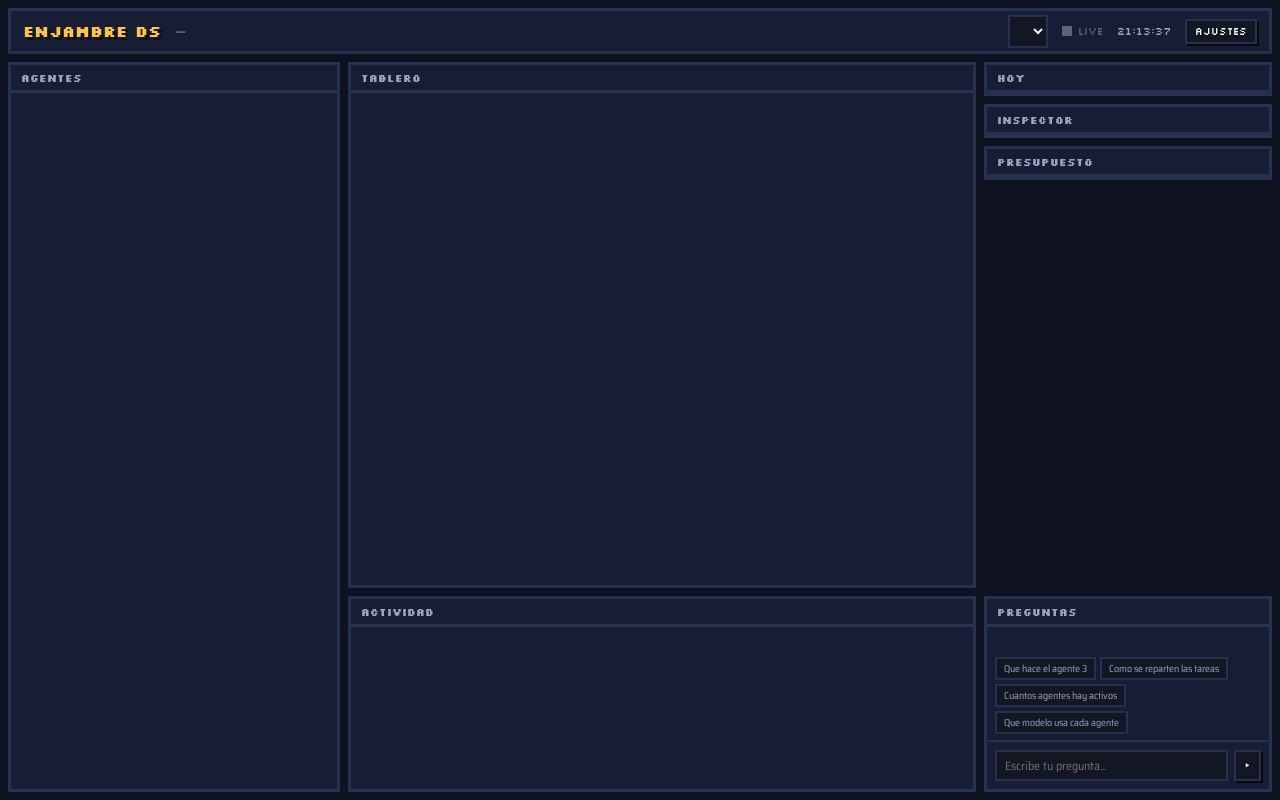The width and height of the screenshot is (1280, 800).
Task: Expand the INSPECTOR panel
Action: [1128, 120]
